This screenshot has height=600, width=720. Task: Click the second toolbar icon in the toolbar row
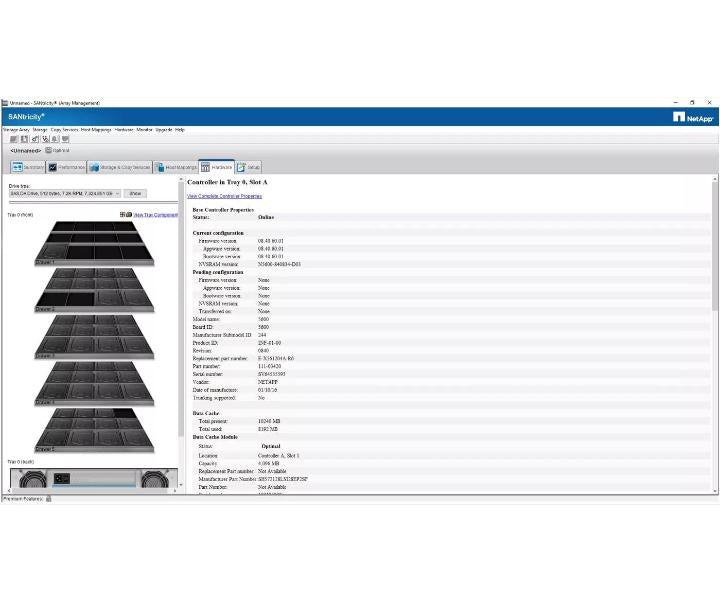(x=24, y=139)
